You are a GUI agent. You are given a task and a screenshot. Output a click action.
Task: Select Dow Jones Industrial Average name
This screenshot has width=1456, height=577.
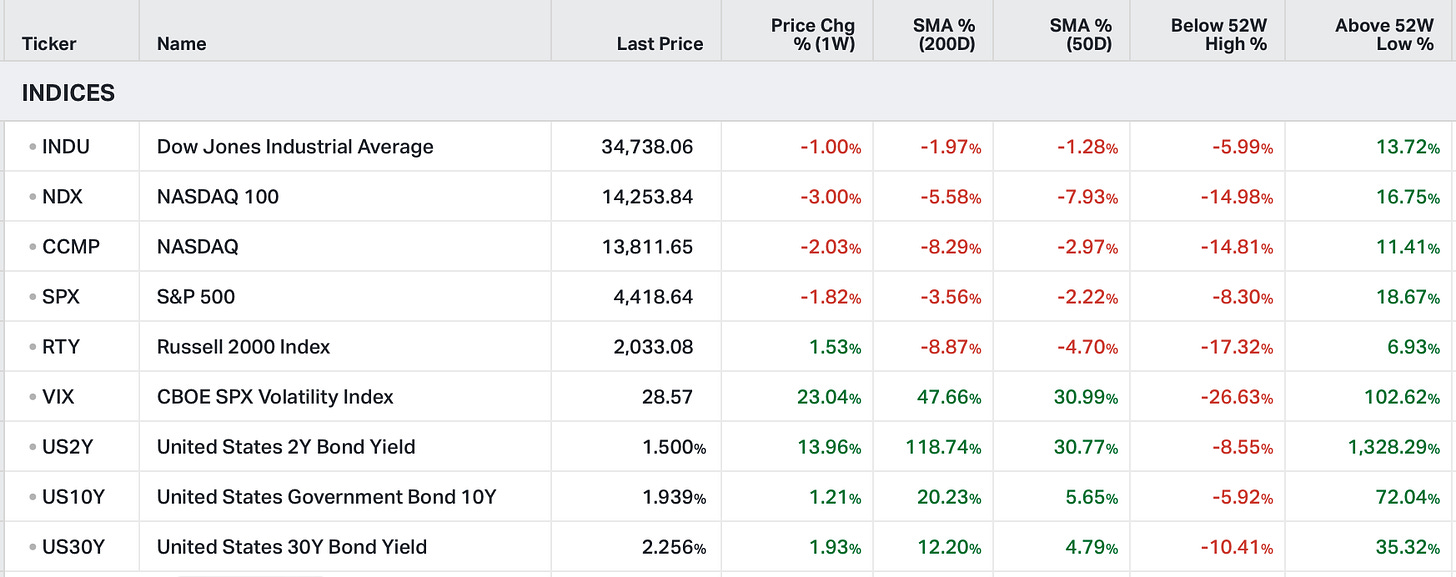click(295, 147)
